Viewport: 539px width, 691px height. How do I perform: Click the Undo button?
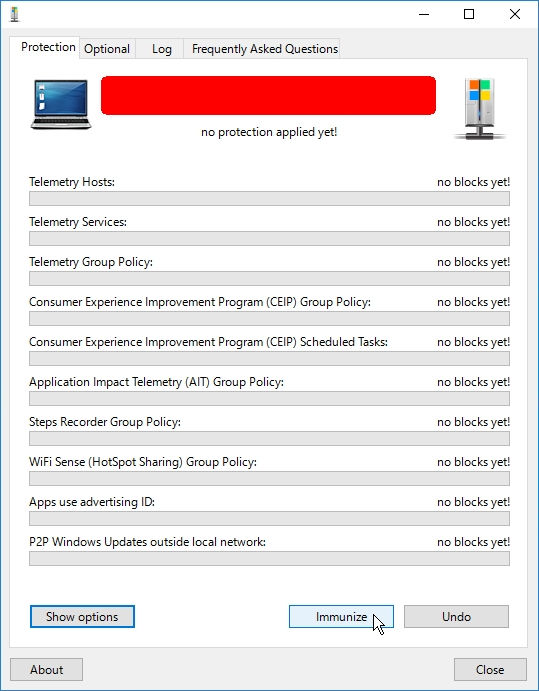456,617
